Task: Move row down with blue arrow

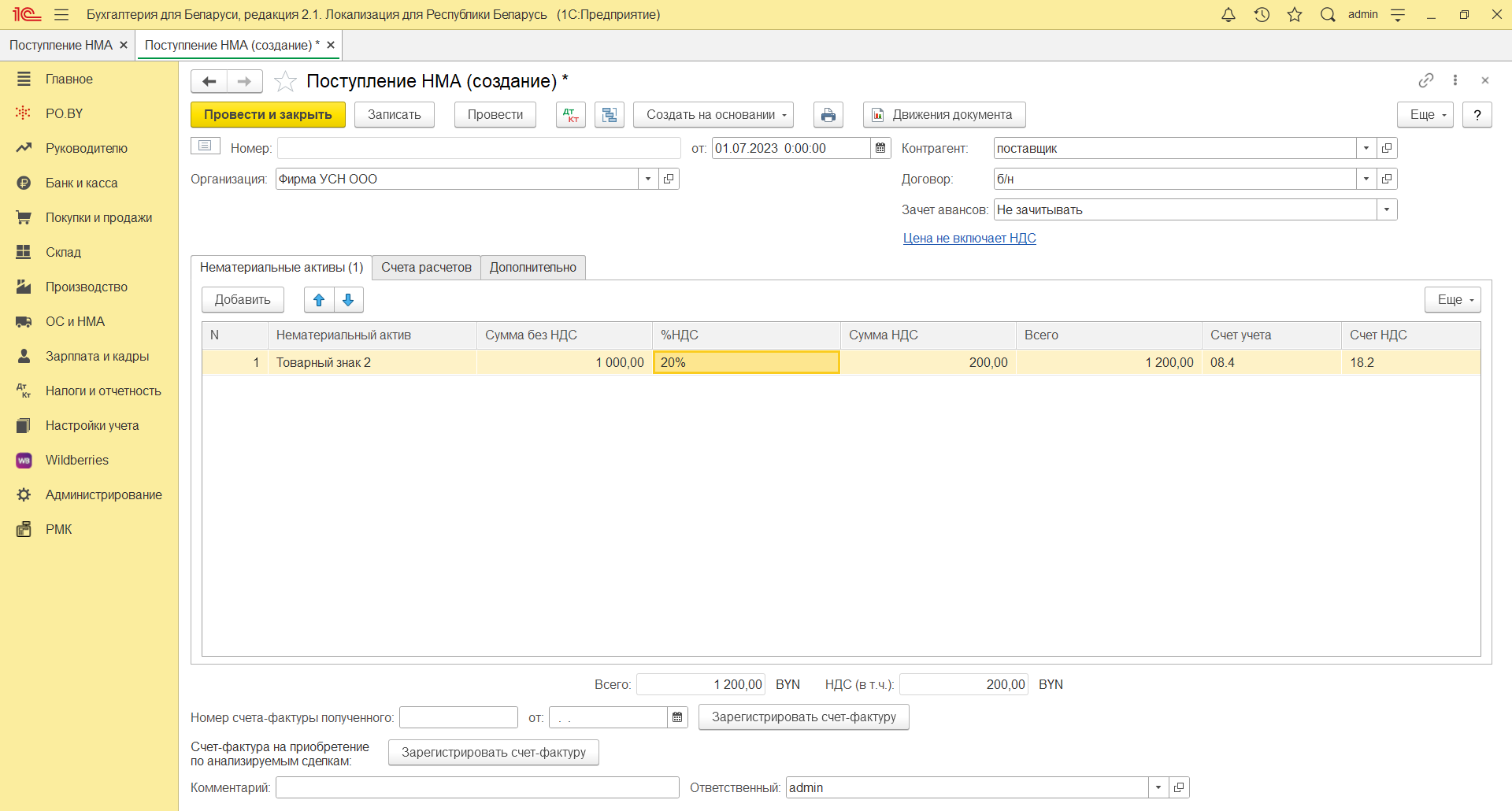Action: [348, 300]
